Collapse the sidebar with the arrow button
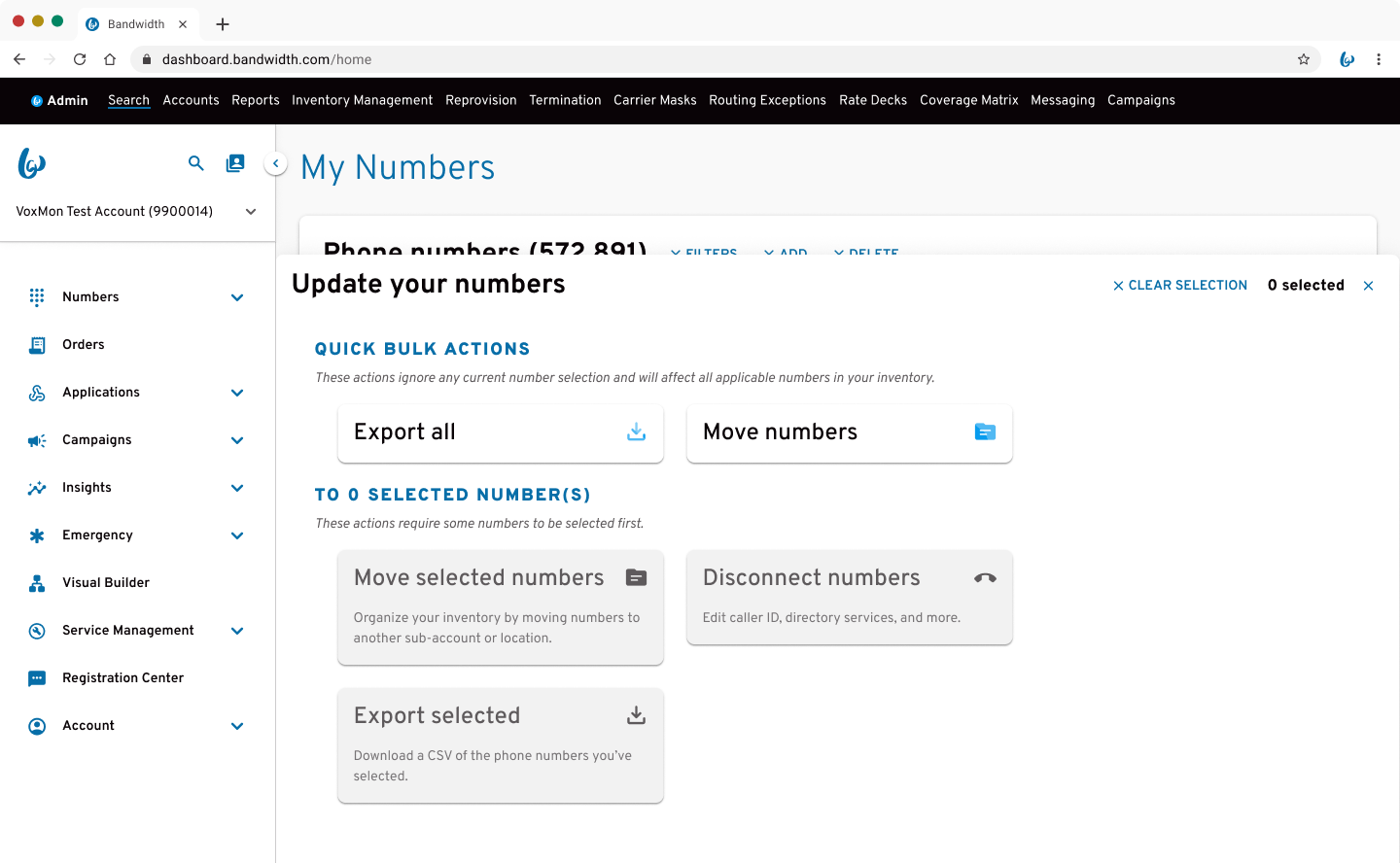 (x=276, y=164)
